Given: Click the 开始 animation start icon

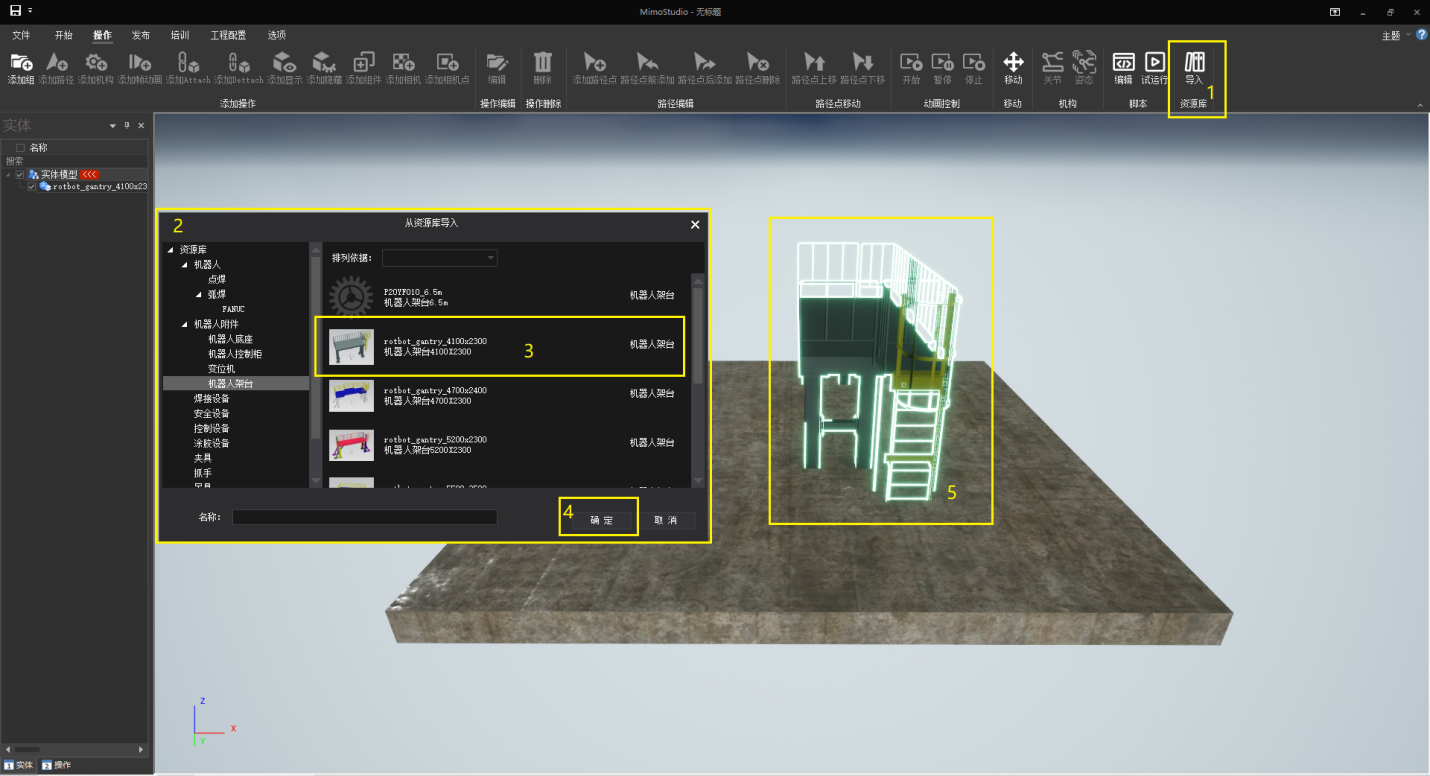Looking at the screenshot, I should 911,62.
